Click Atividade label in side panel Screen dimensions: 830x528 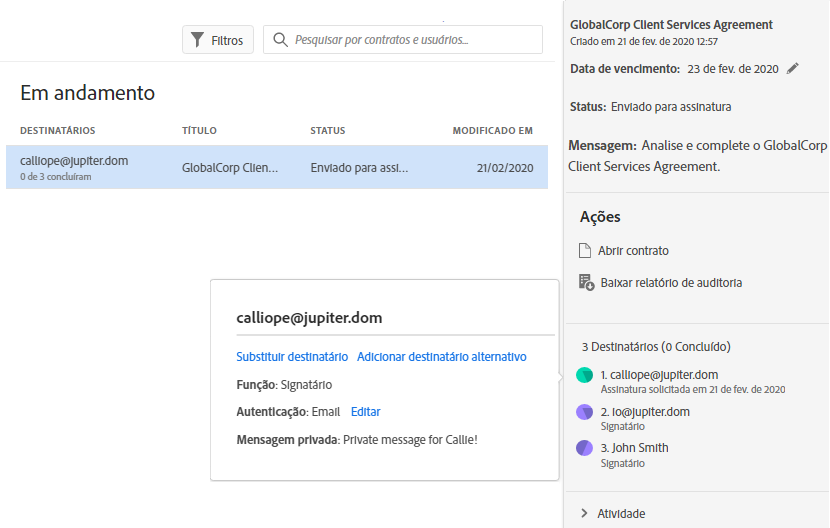pyautogui.click(x=621, y=513)
